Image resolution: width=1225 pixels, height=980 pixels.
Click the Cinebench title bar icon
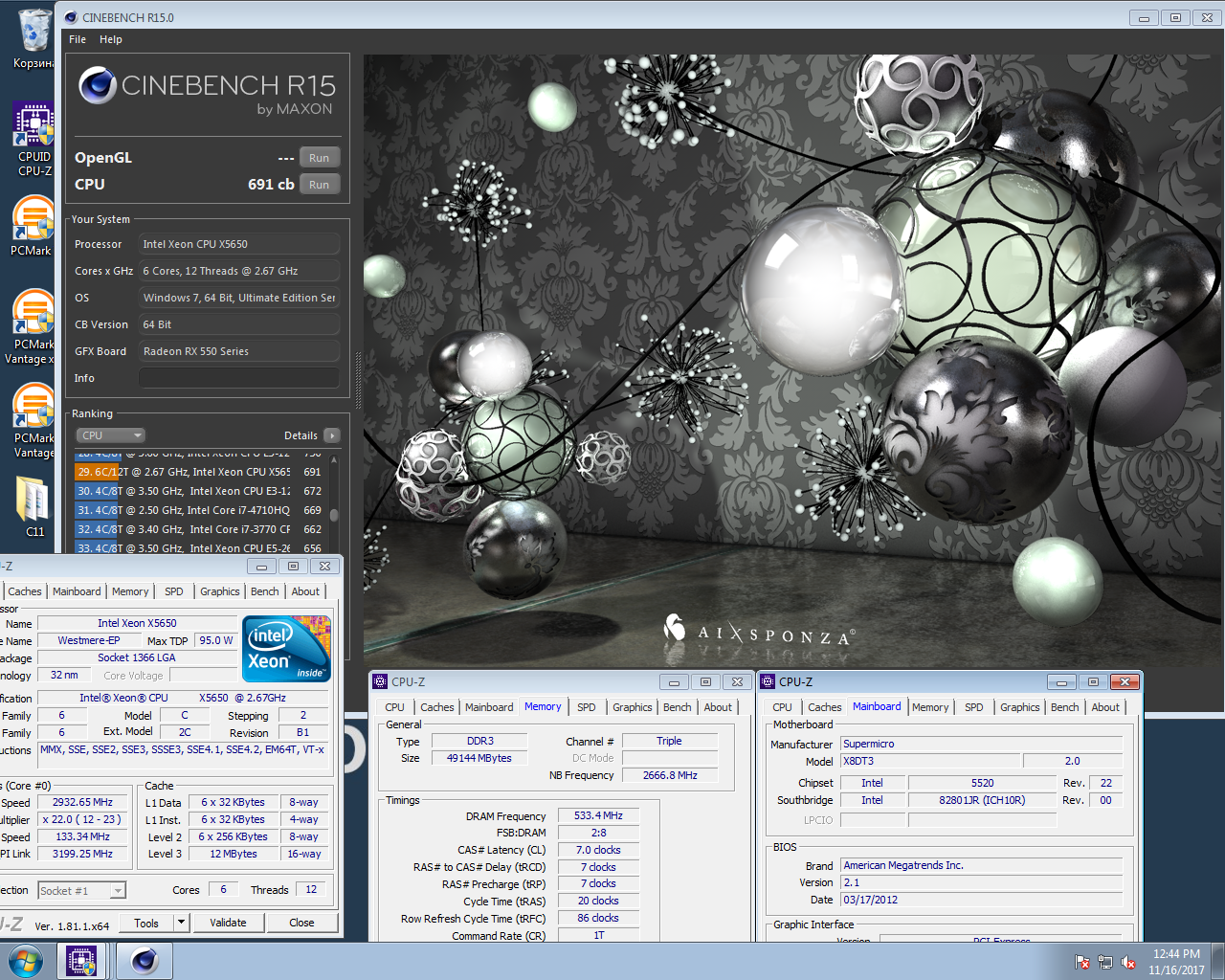click(x=70, y=17)
